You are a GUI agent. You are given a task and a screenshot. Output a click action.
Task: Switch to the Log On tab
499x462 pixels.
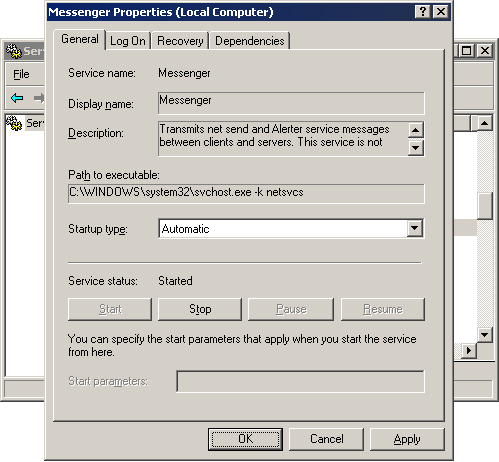pos(128,41)
